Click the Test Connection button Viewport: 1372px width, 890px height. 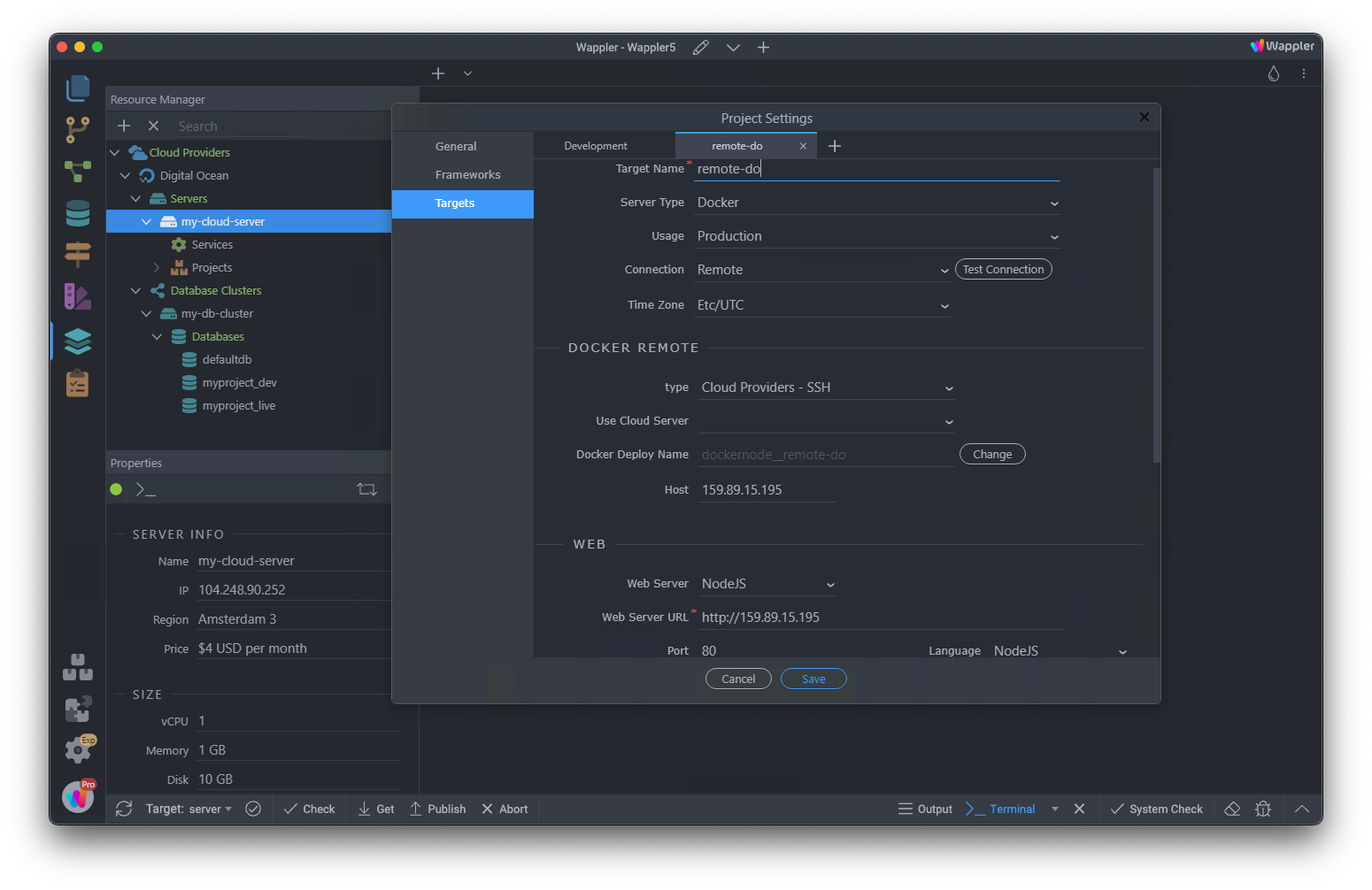click(1004, 270)
